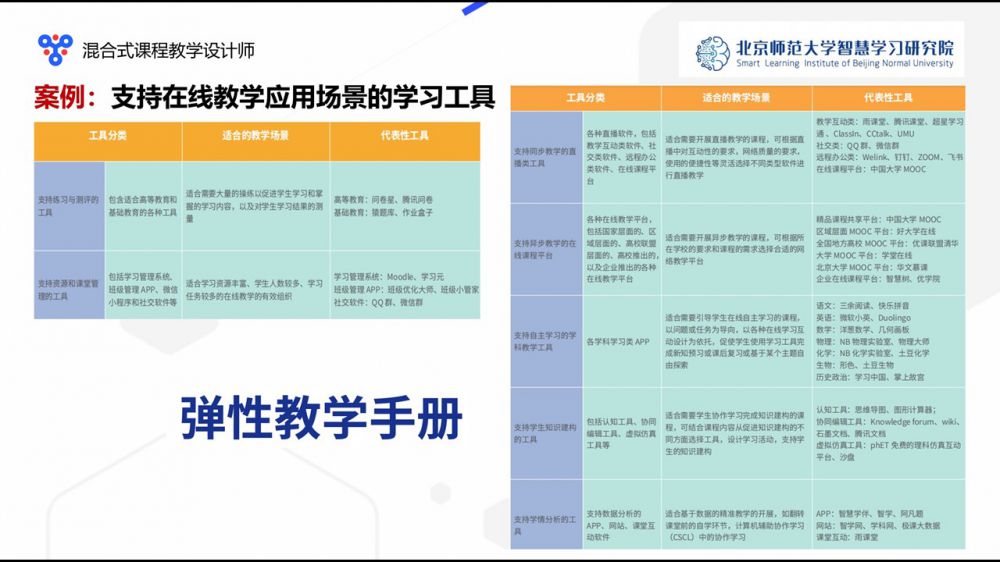The height and width of the screenshot is (562, 1000).
Task: Click the blue and red dots logo icon
Action: [55, 49]
